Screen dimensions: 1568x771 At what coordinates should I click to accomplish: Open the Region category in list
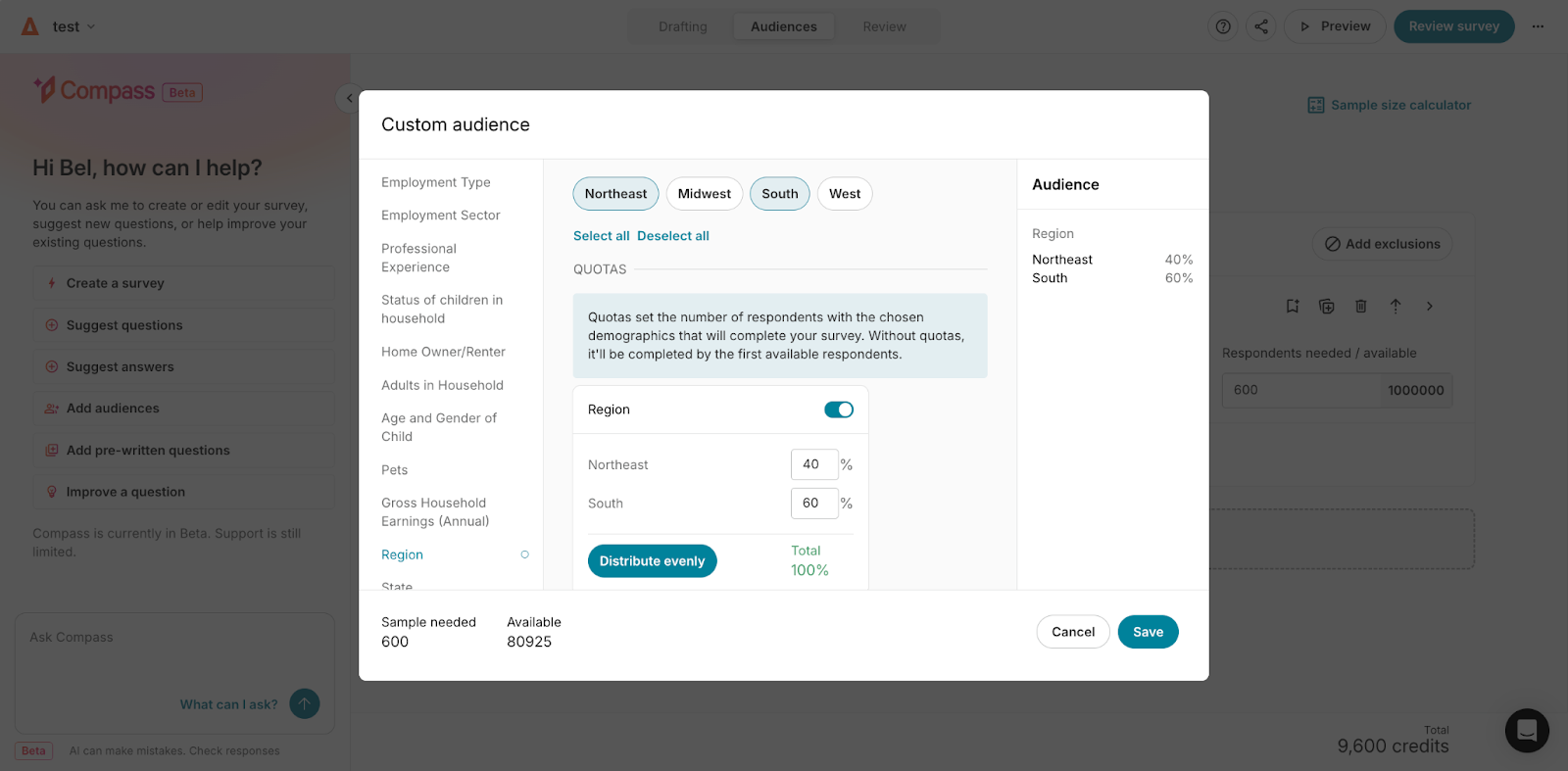[402, 554]
